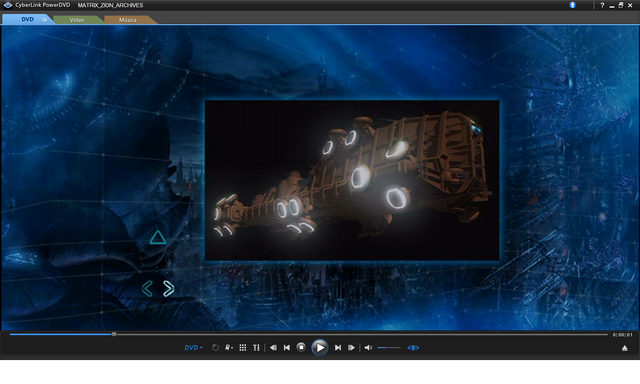
Task: Open the equalizer settings icon
Action: 256,348
